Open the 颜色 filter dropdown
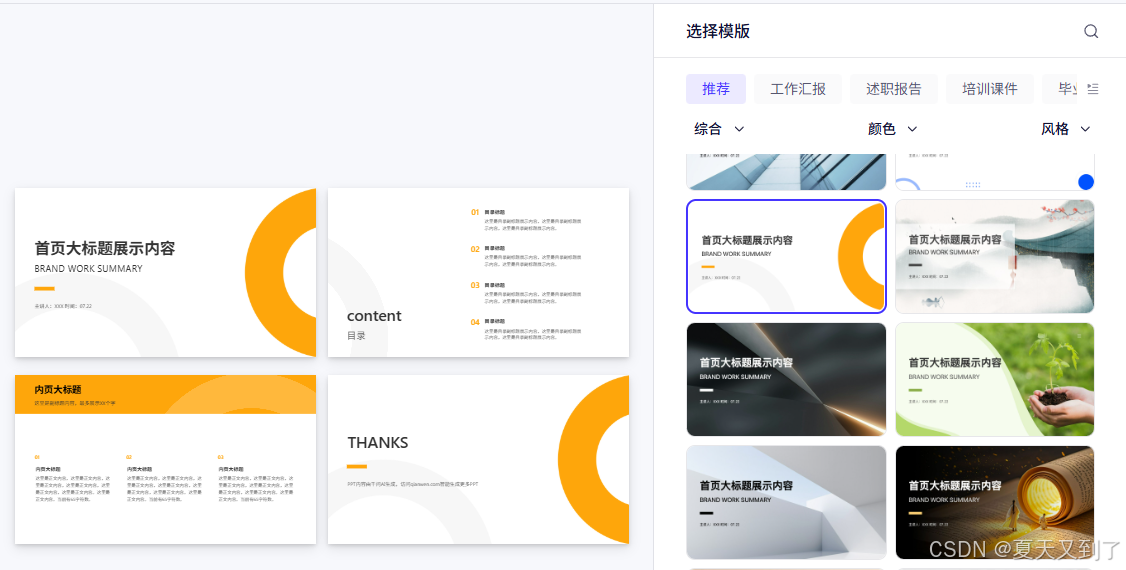The image size is (1126, 570). click(893, 129)
